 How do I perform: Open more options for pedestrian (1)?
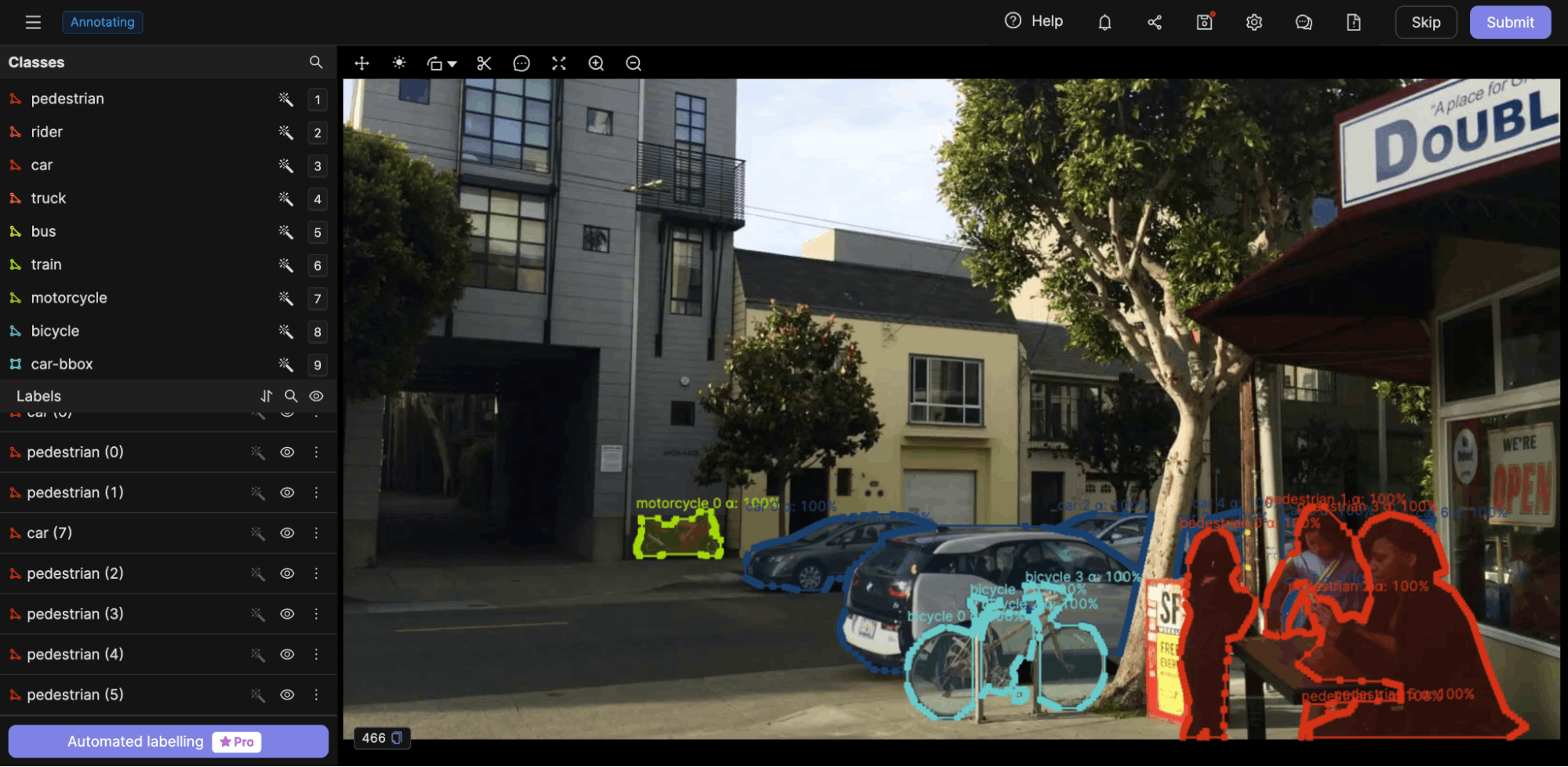(x=316, y=493)
